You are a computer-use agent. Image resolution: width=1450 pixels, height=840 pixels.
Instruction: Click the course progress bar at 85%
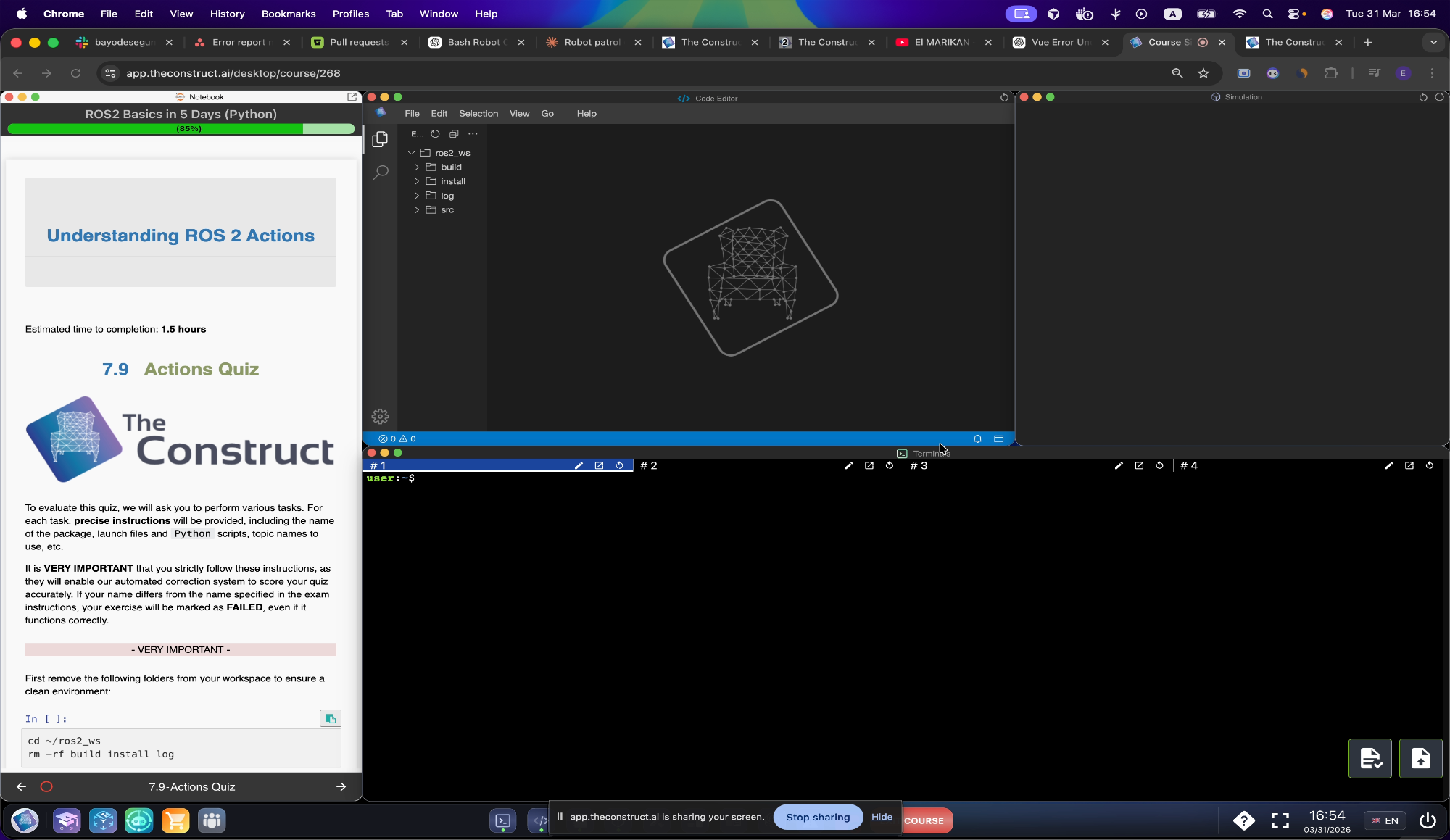pos(181,128)
